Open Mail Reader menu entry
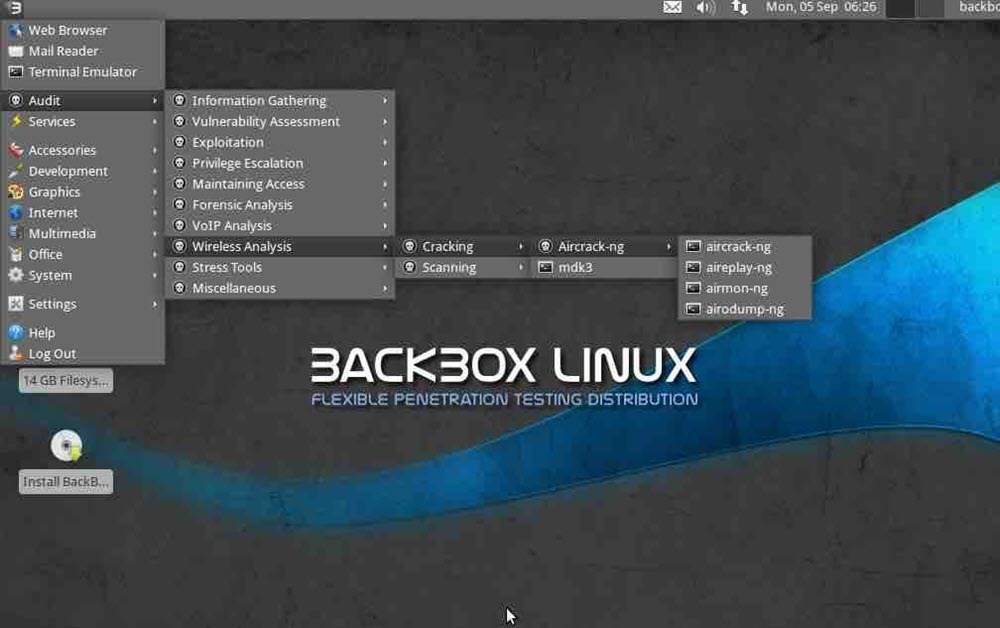The image size is (1000, 628). click(83, 51)
